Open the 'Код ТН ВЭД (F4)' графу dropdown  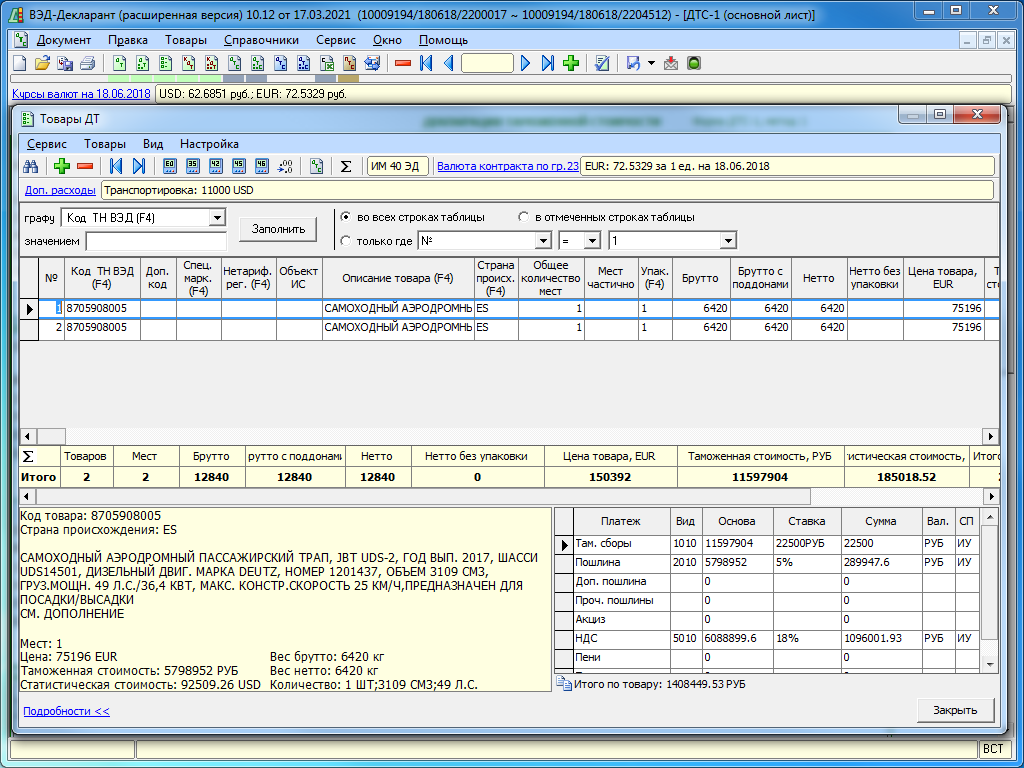point(217,217)
